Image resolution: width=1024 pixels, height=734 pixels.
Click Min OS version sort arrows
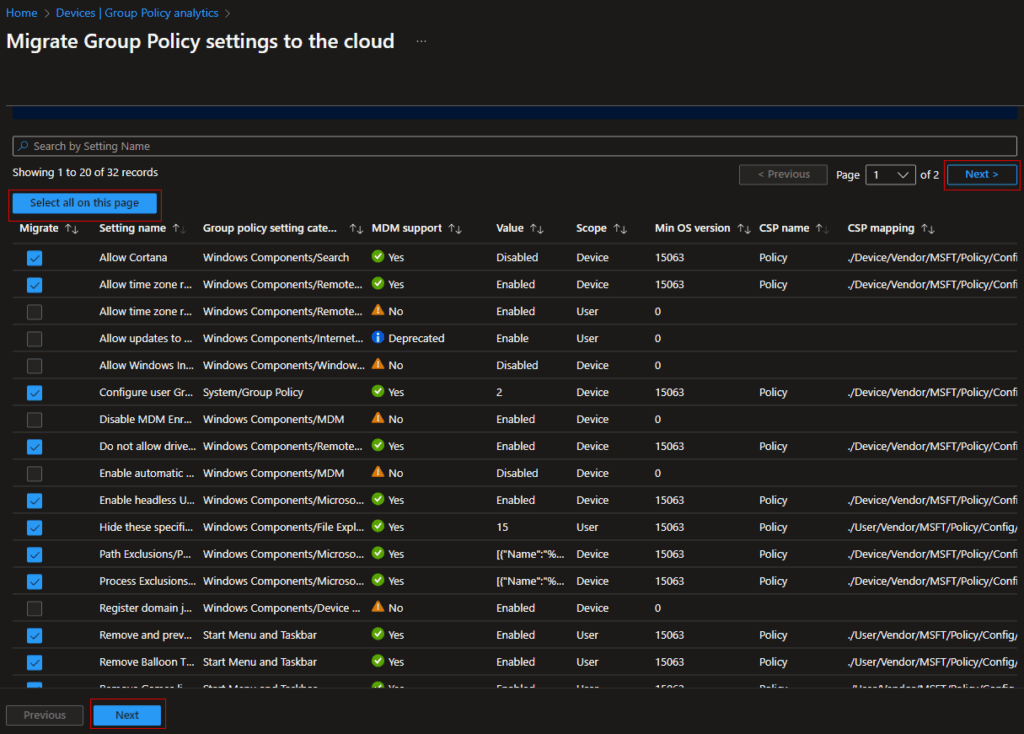(x=743, y=229)
